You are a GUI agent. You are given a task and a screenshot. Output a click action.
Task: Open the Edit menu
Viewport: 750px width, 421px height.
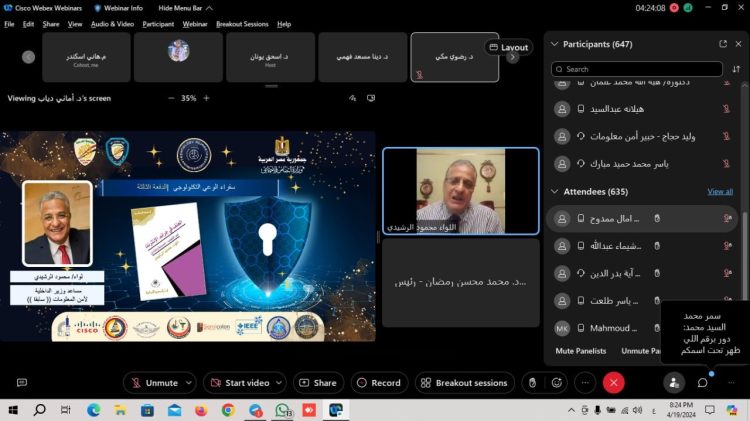[x=28, y=24]
